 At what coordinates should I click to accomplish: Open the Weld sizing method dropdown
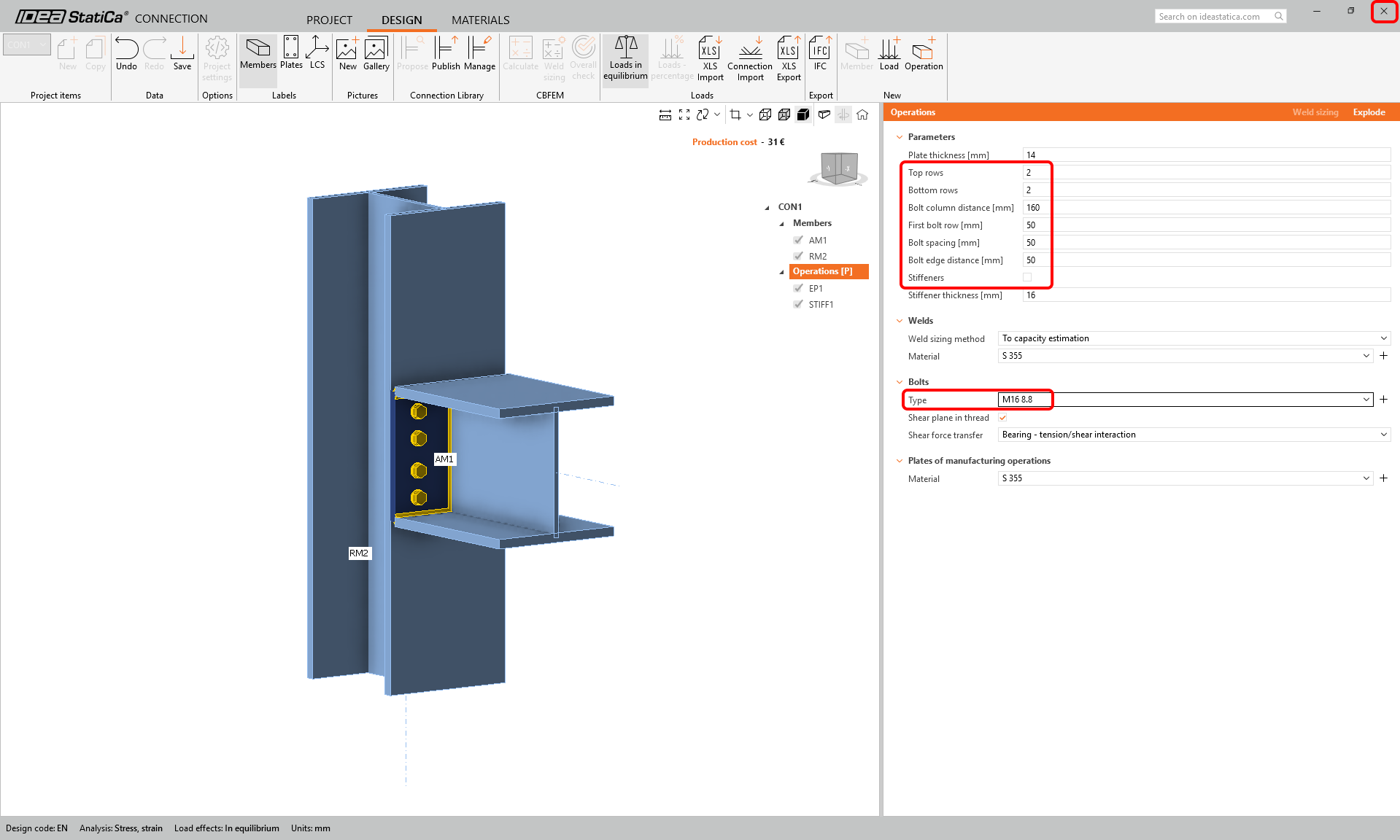(1383, 338)
